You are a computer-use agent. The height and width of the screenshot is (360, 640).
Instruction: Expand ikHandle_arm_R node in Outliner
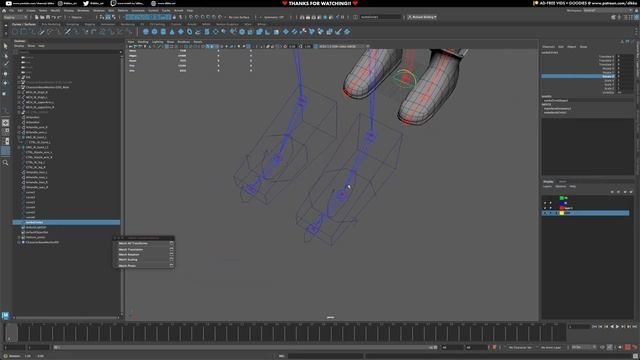19,127
